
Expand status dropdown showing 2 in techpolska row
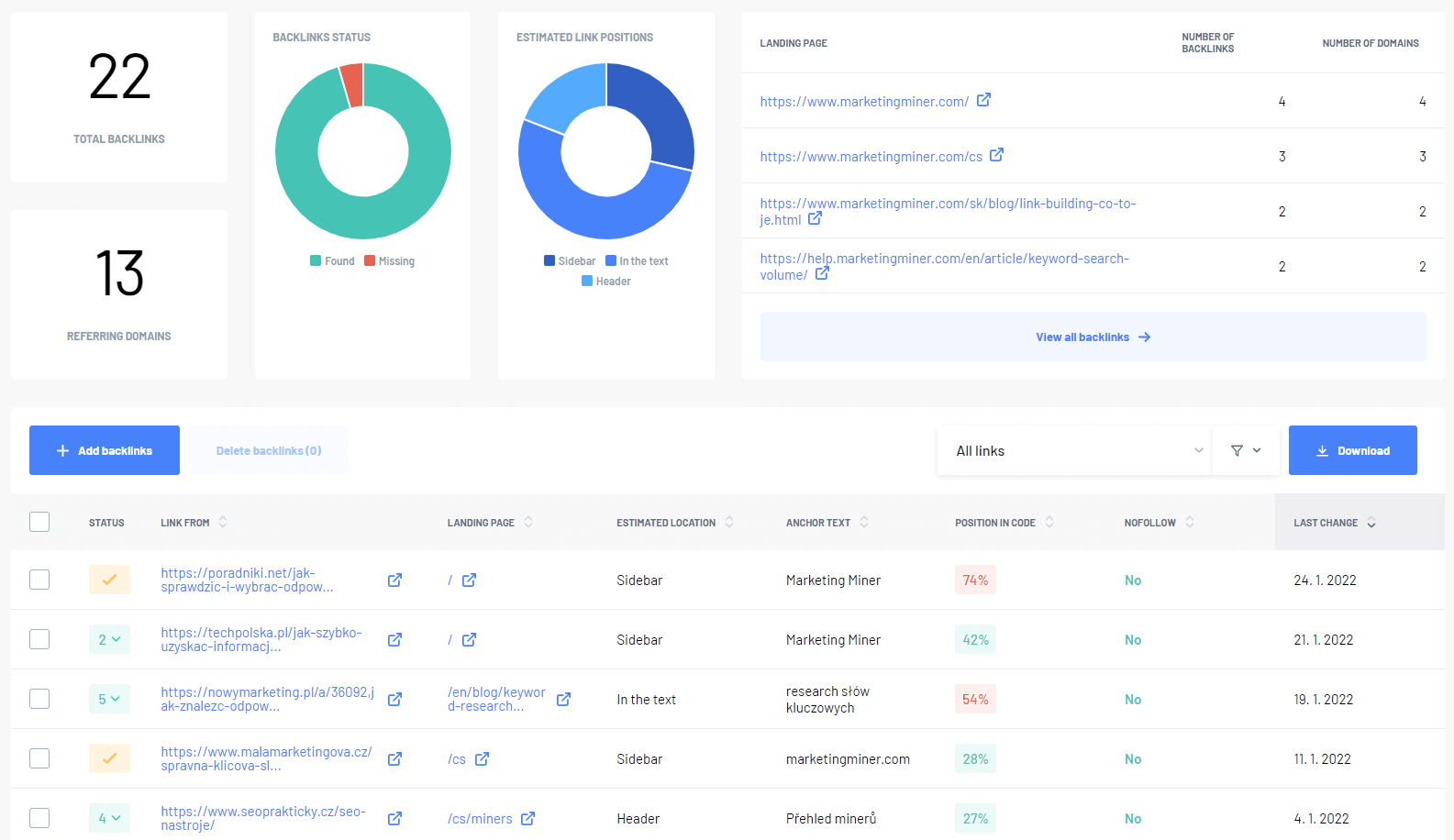(109, 639)
